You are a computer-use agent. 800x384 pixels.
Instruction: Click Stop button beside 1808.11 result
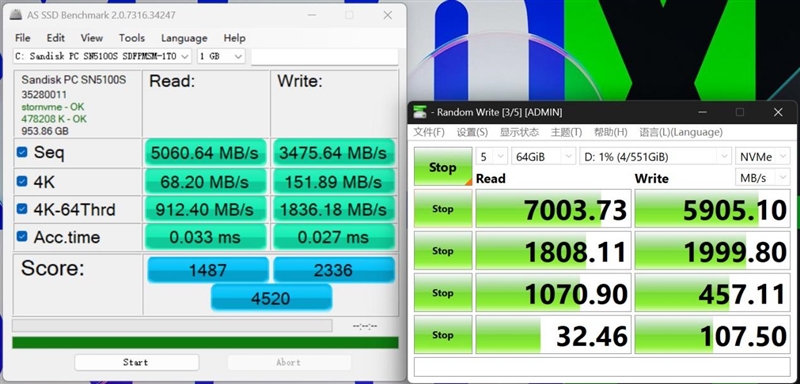(x=442, y=251)
